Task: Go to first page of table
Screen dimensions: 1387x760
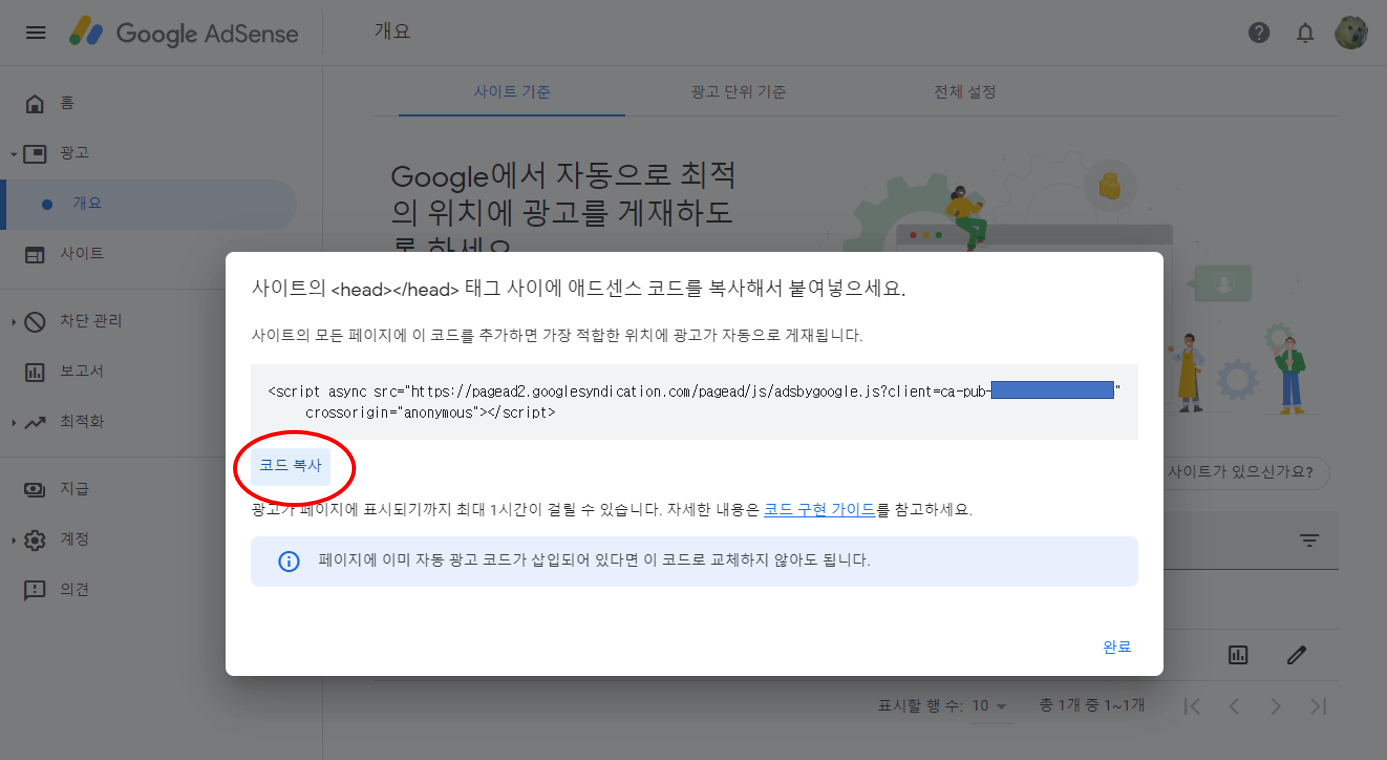Action: click(1192, 706)
